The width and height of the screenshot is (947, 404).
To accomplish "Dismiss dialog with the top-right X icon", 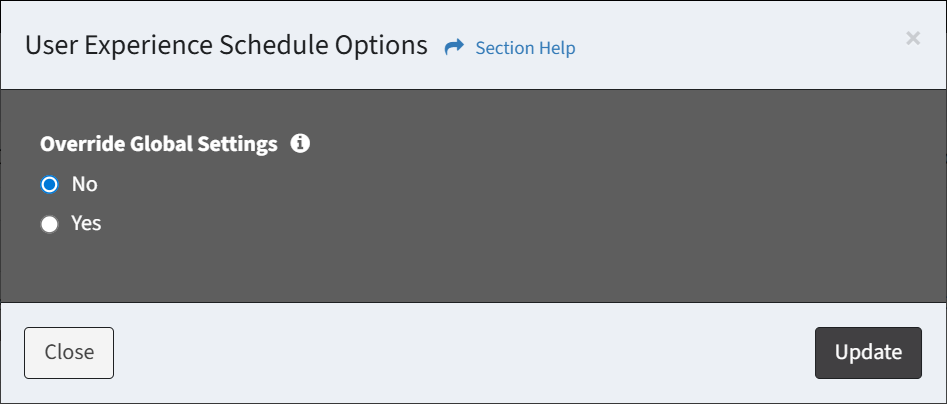I will [912, 38].
